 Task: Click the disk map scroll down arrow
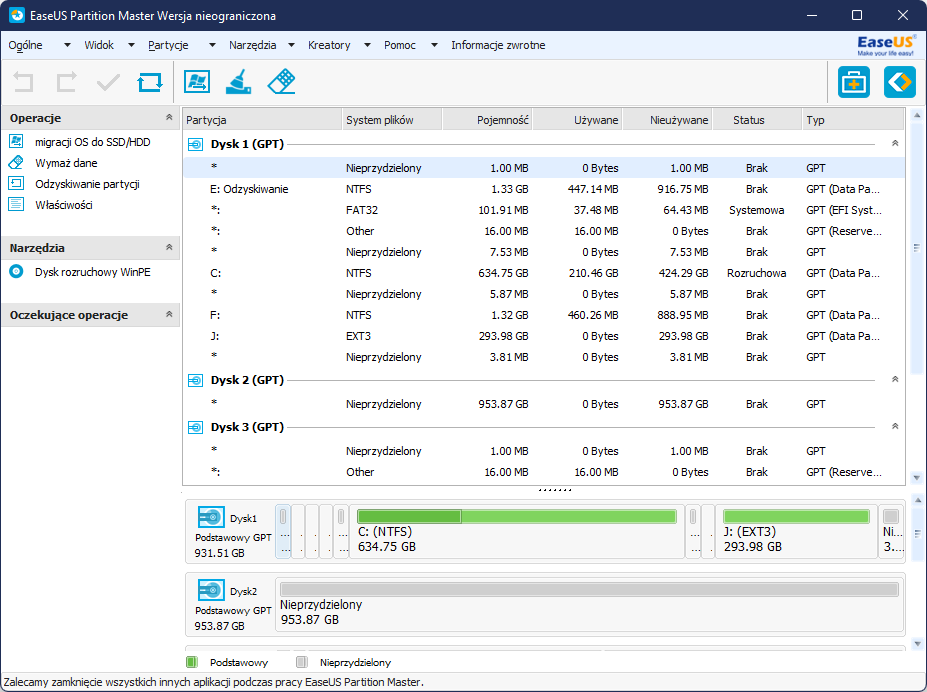click(916, 644)
